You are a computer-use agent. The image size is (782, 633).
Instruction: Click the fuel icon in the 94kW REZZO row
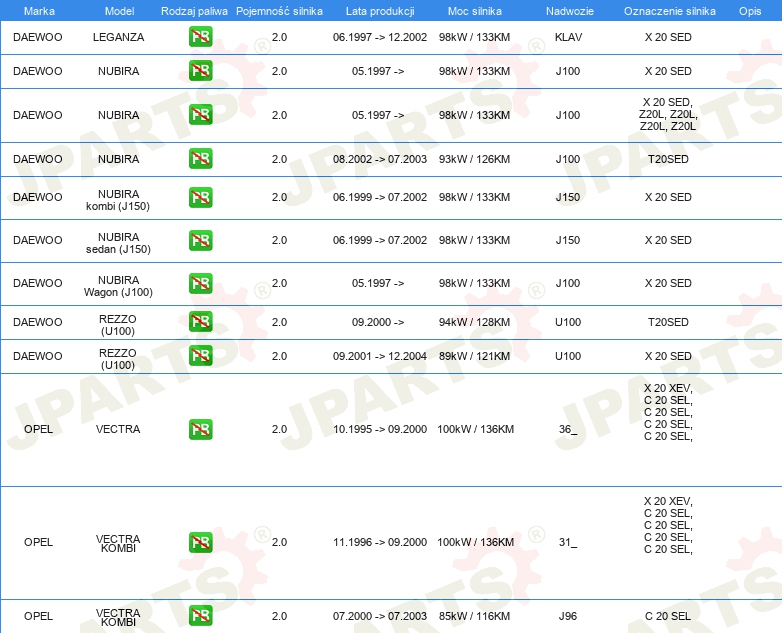pyautogui.click(x=200, y=322)
